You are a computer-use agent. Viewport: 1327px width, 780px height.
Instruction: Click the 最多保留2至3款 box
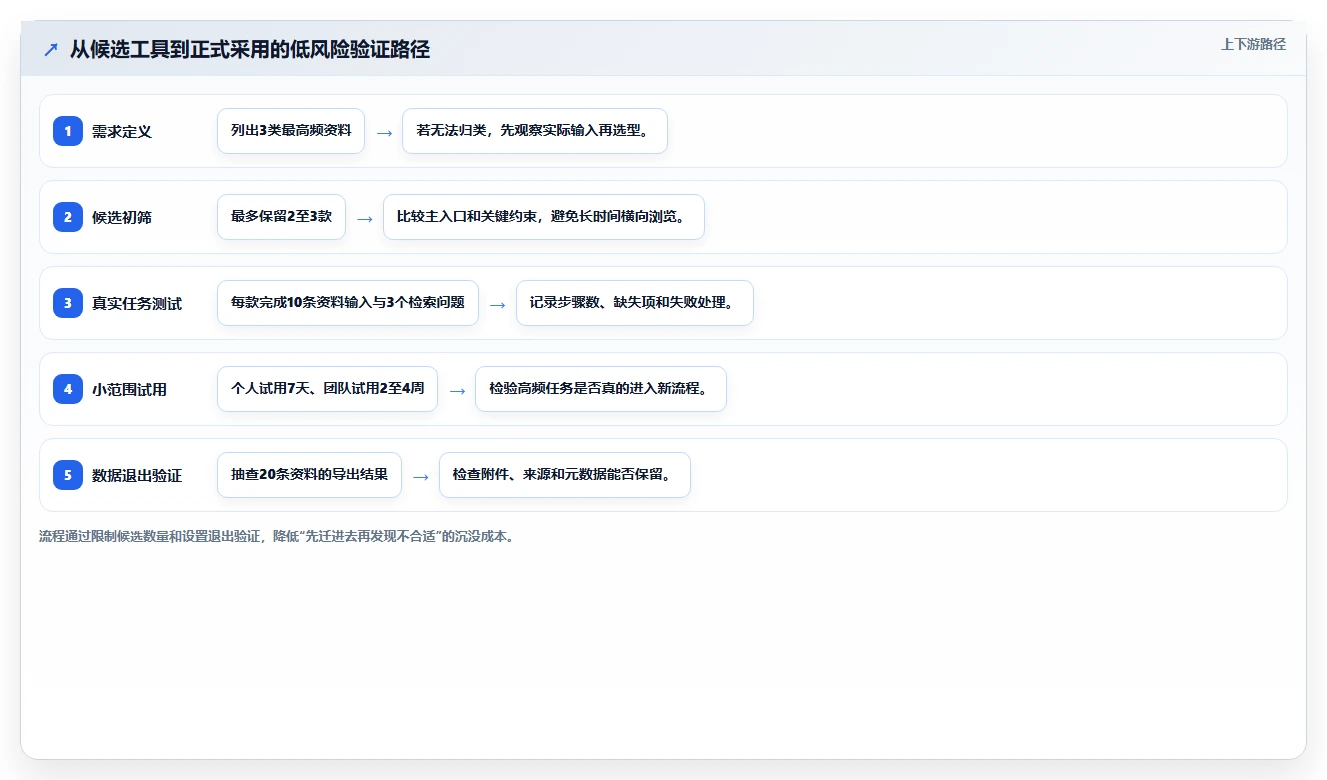pyautogui.click(x=281, y=217)
